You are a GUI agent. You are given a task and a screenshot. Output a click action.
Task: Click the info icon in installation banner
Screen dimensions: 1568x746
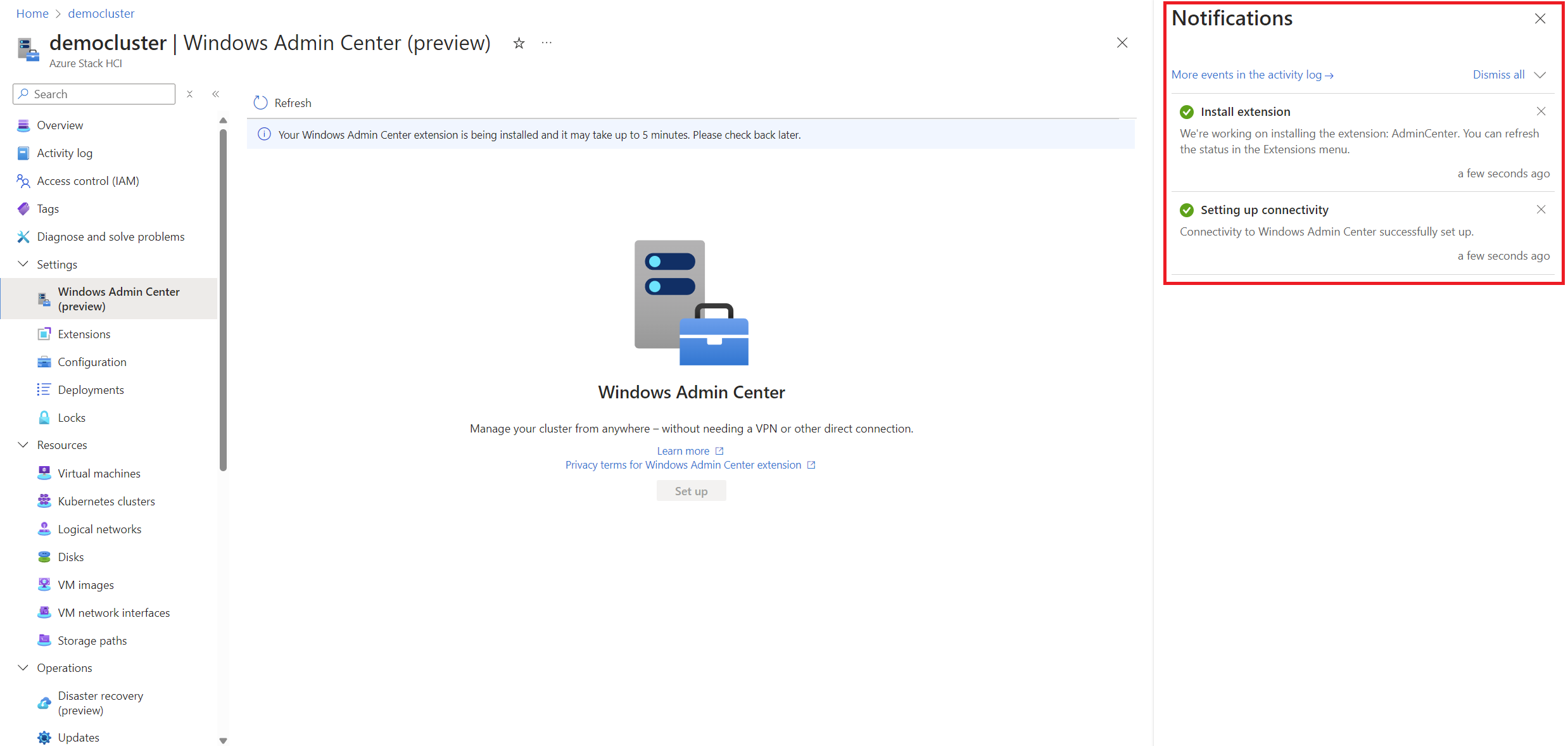(264, 134)
